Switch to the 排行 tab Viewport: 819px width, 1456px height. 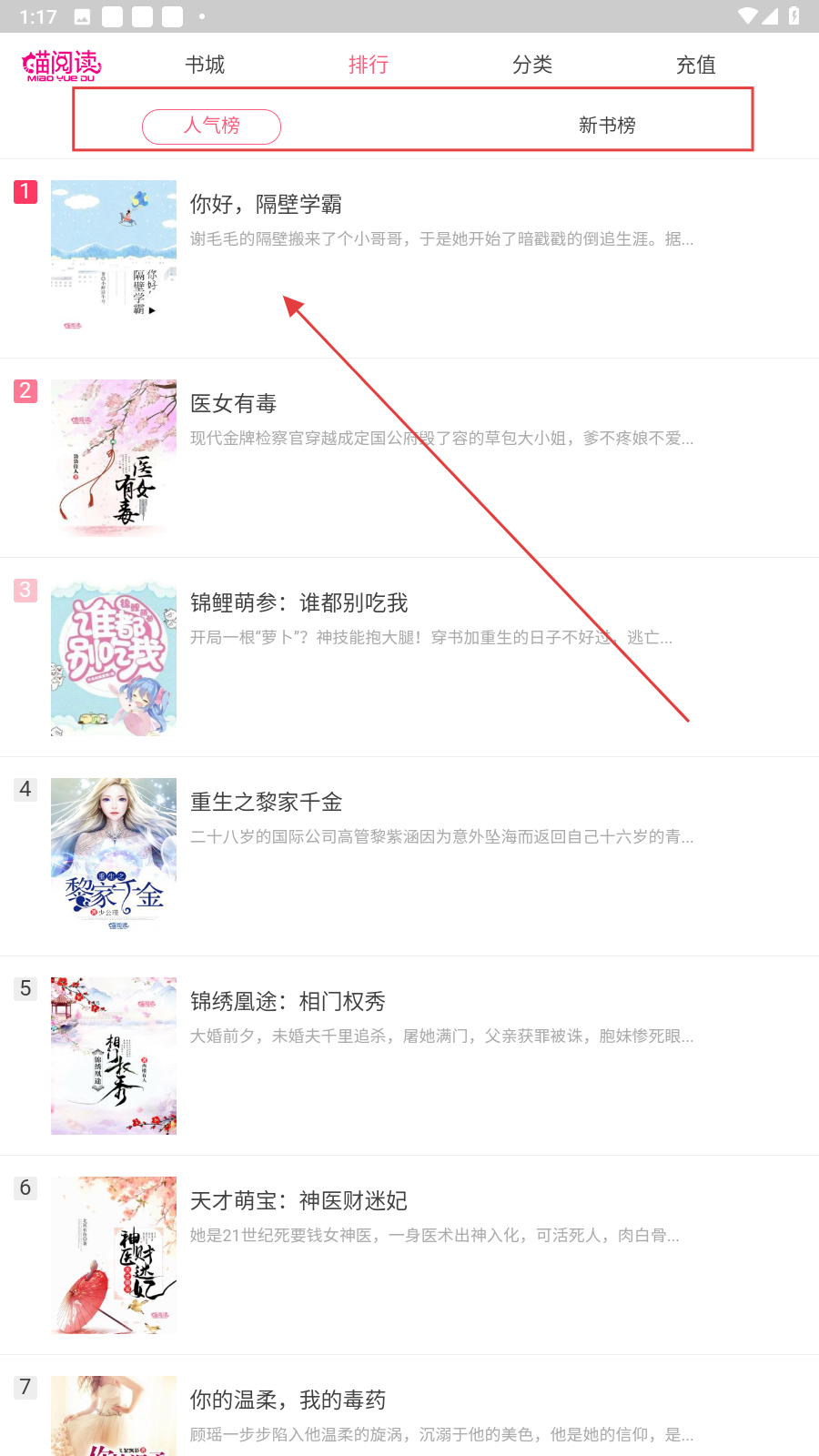369,65
